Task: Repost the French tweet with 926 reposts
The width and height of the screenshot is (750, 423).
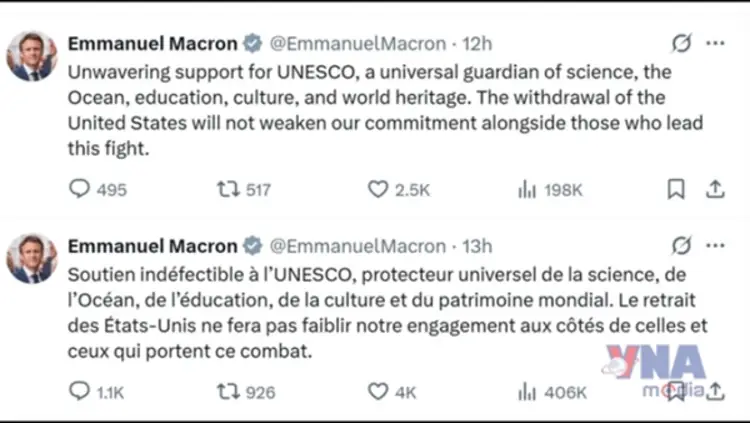Action: (228, 392)
